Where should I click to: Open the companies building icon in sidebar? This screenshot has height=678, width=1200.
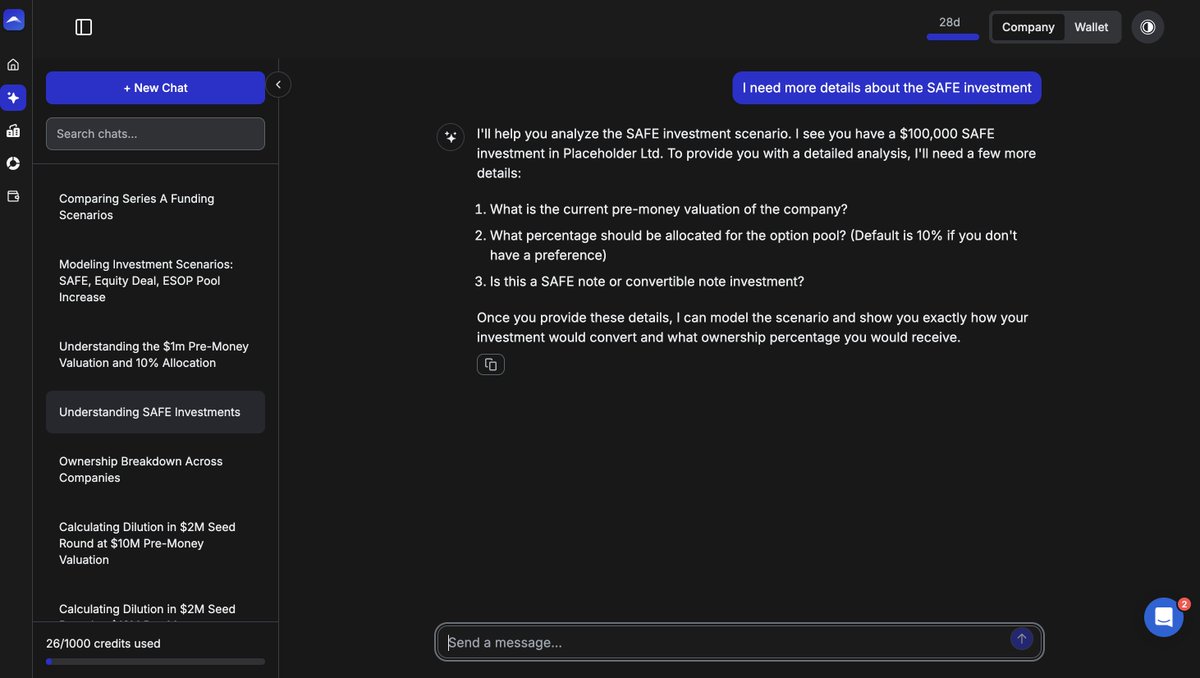tap(13, 131)
